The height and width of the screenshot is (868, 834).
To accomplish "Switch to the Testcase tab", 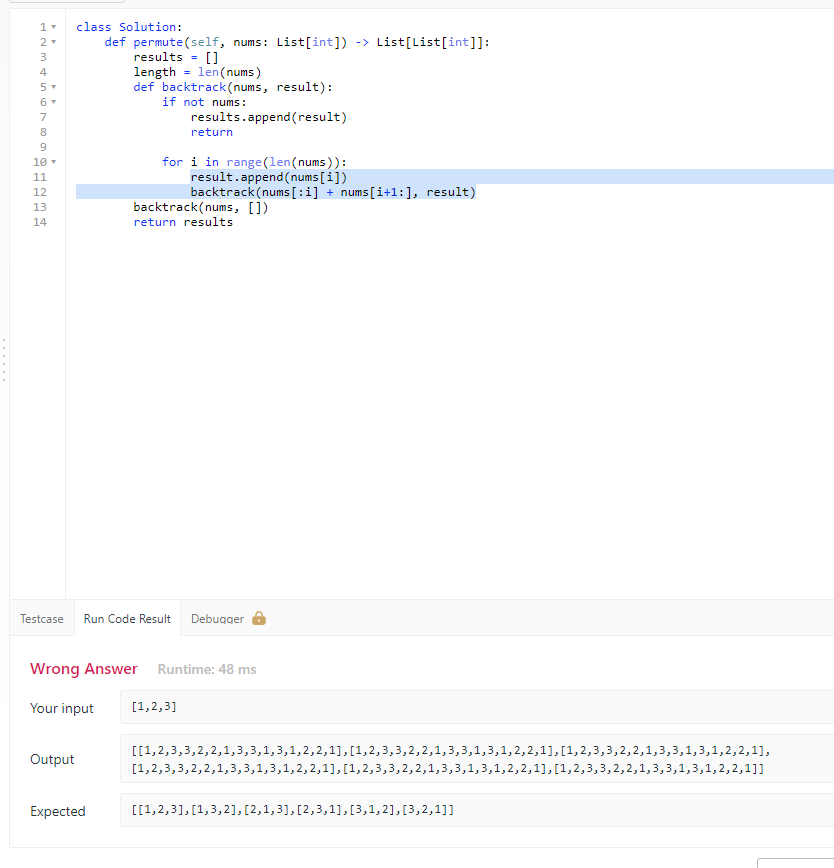I will [x=41, y=618].
